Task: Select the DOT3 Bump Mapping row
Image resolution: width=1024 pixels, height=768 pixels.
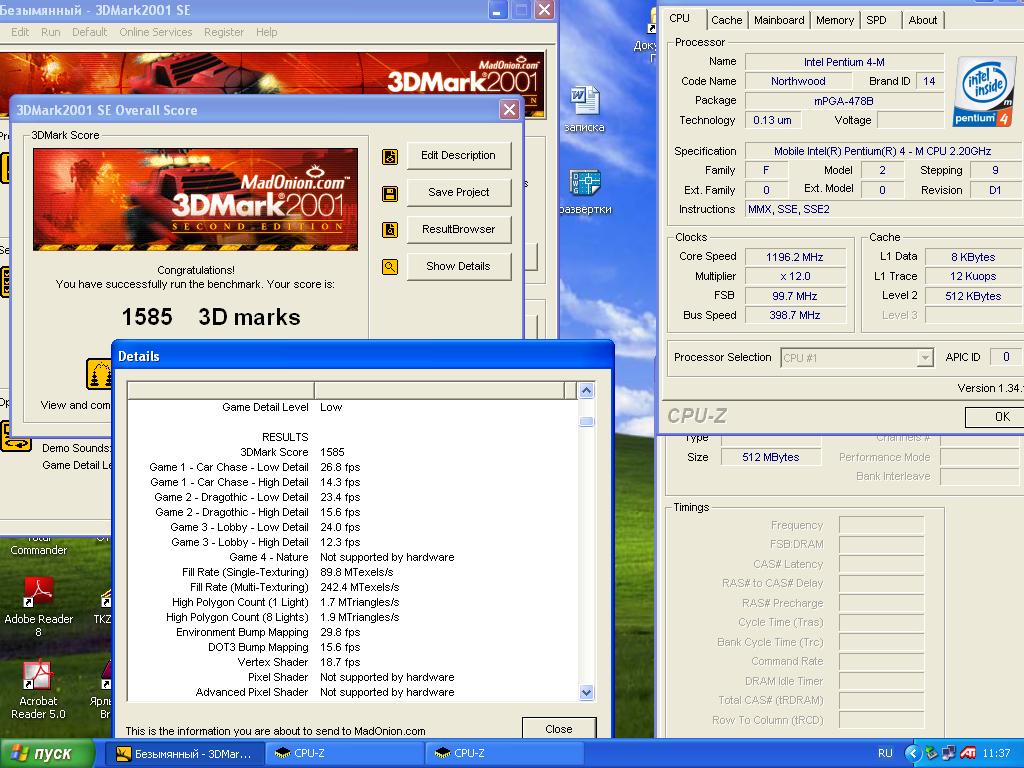Action: tap(353, 647)
